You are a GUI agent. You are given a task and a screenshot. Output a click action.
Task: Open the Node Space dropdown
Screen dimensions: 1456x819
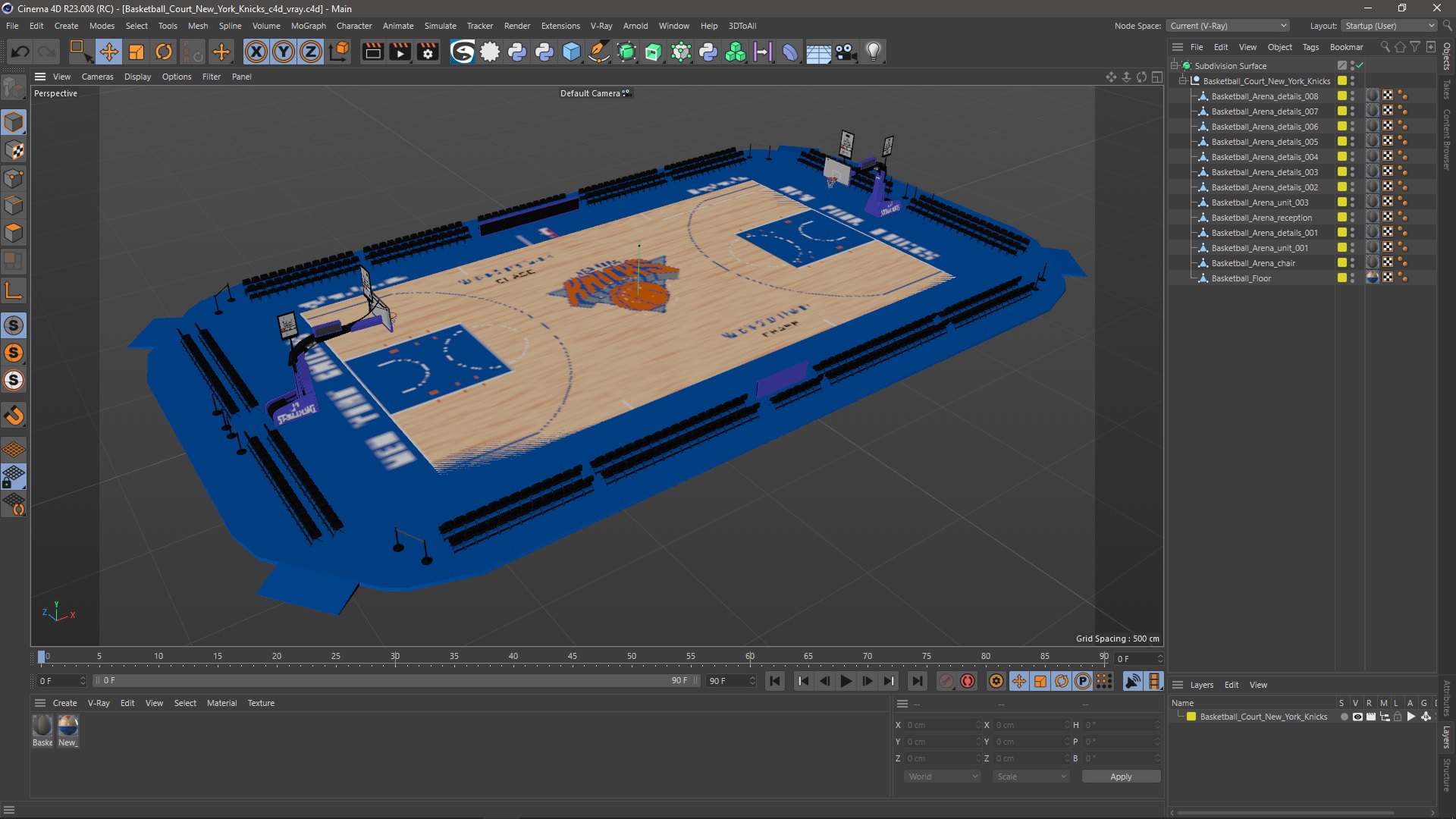click(1228, 26)
